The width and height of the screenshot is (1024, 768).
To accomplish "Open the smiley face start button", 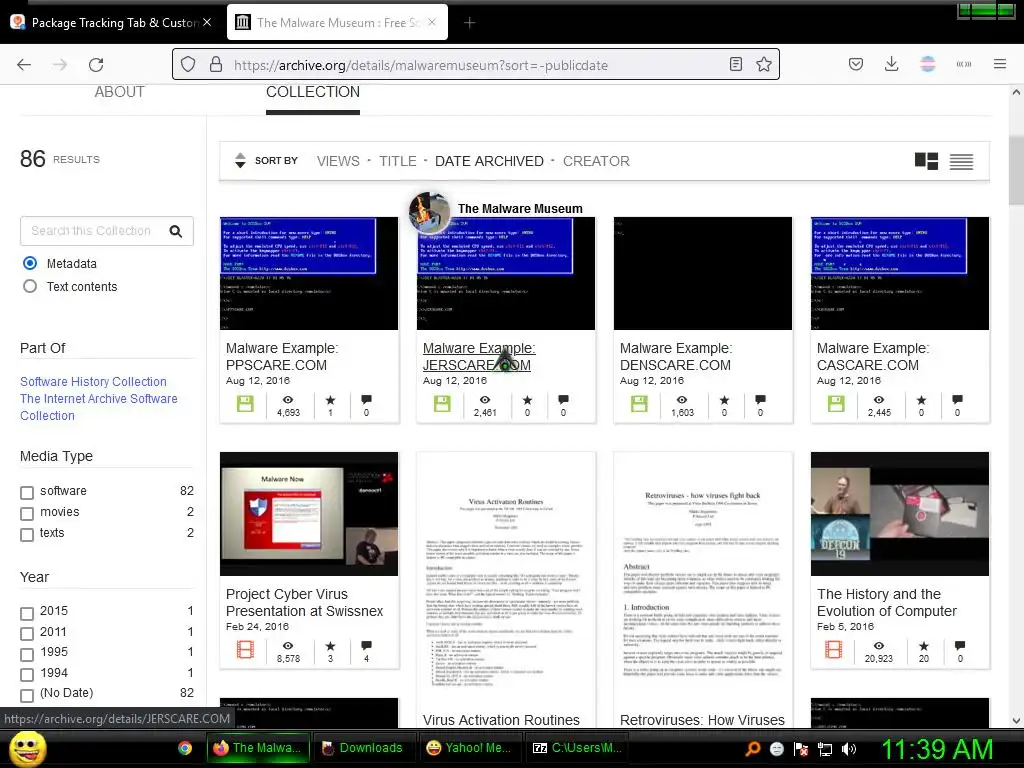I will click(x=27, y=748).
